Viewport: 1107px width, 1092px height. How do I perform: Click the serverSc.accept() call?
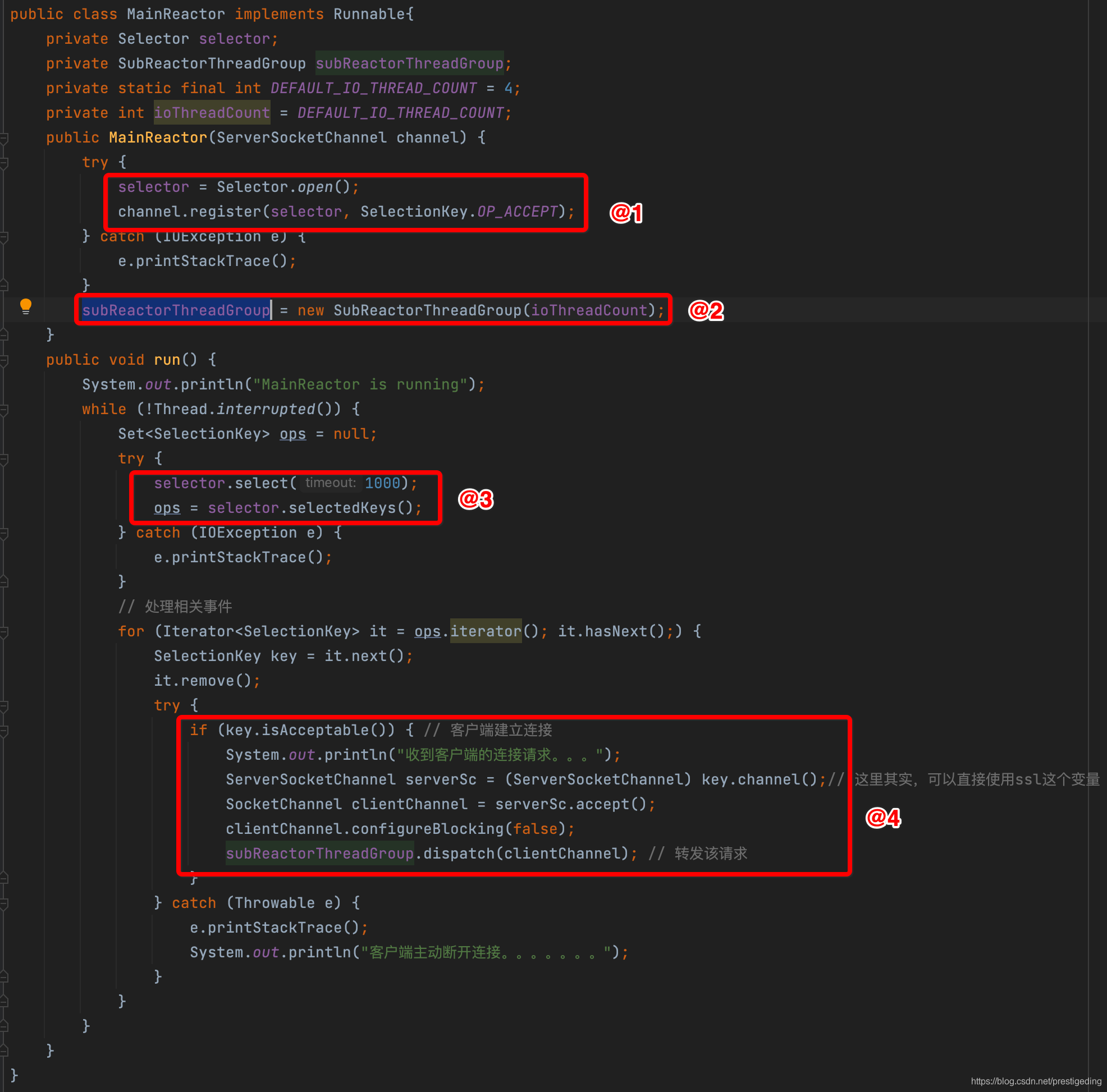pos(571,804)
